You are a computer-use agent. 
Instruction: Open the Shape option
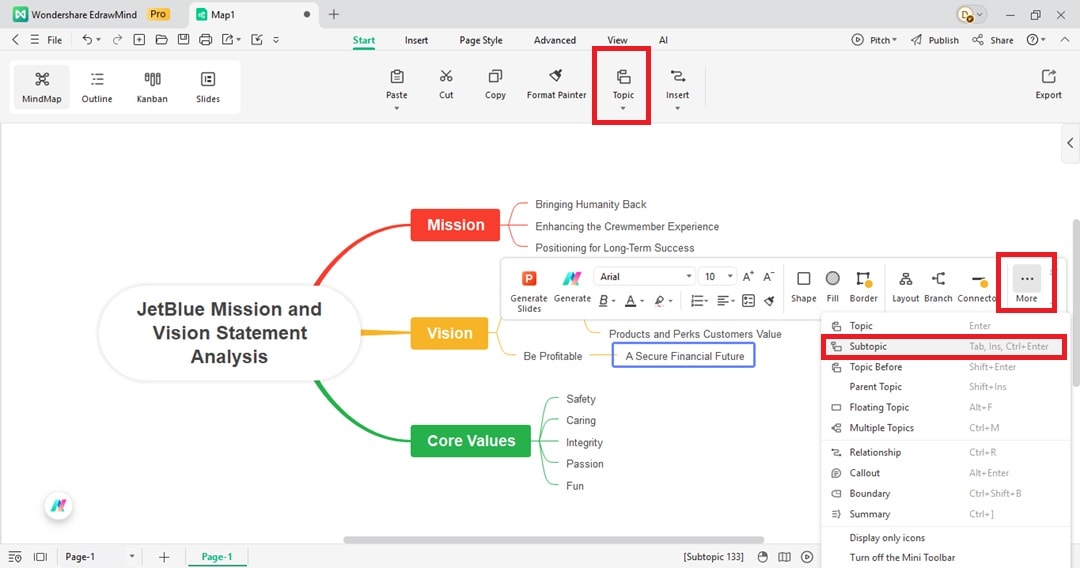click(803, 286)
